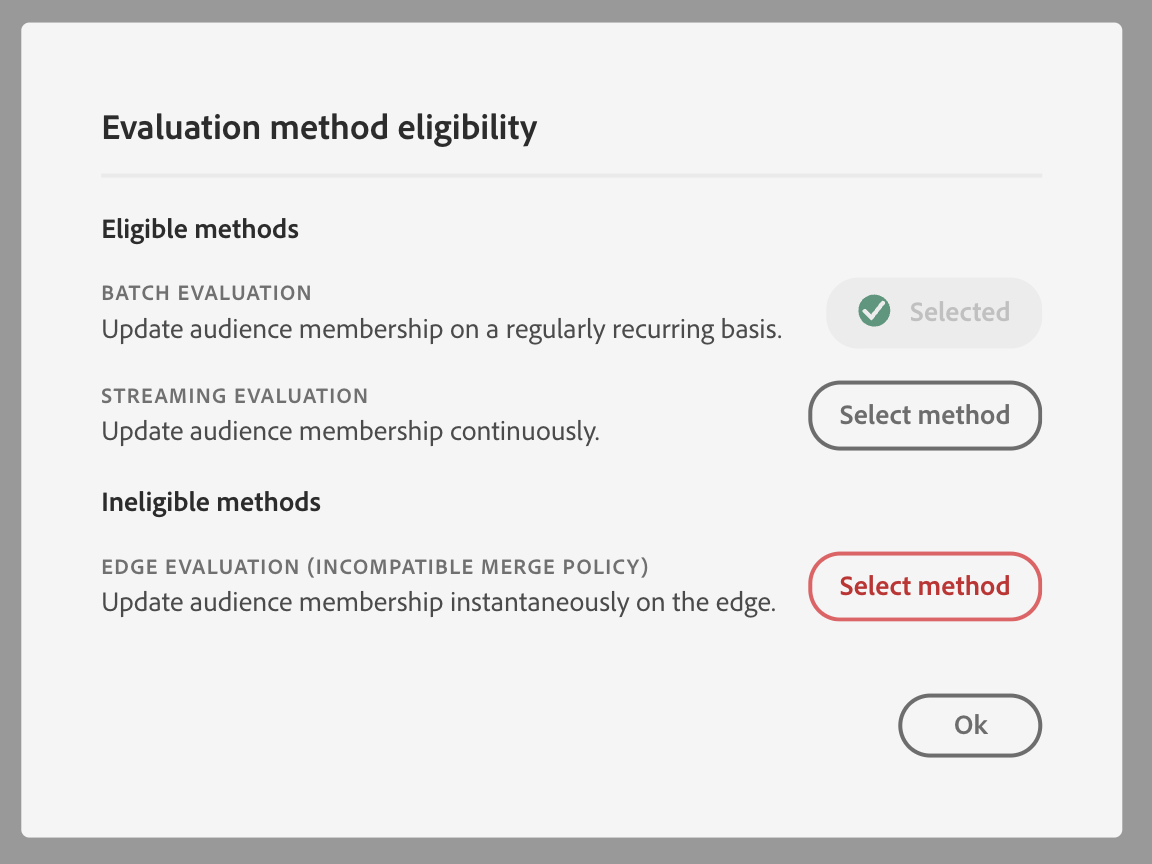Click the recurring basis description text
The height and width of the screenshot is (864, 1152).
pyautogui.click(x=441, y=328)
